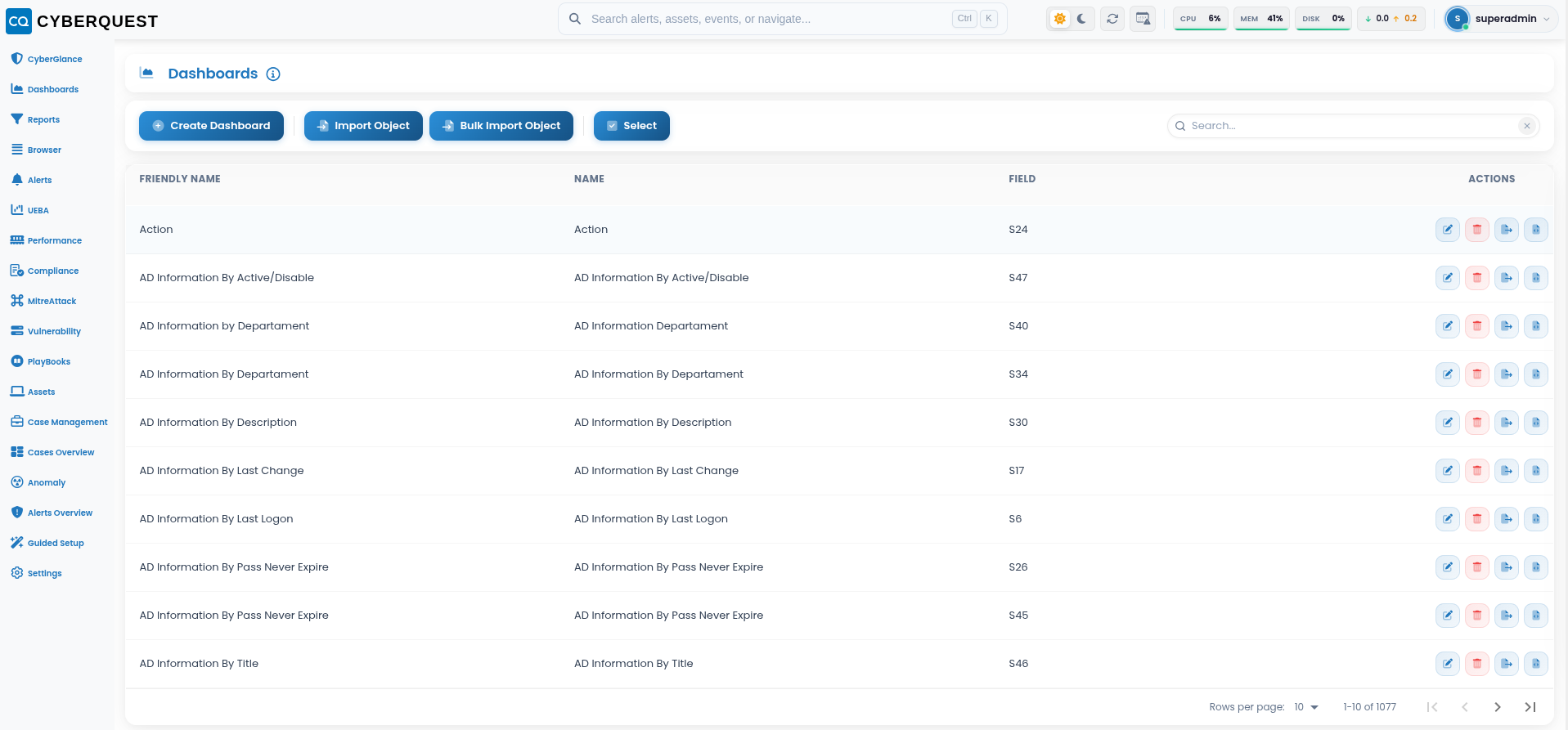Click Create Dashboard button
The width and height of the screenshot is (1568, 730).
(211, 126)
